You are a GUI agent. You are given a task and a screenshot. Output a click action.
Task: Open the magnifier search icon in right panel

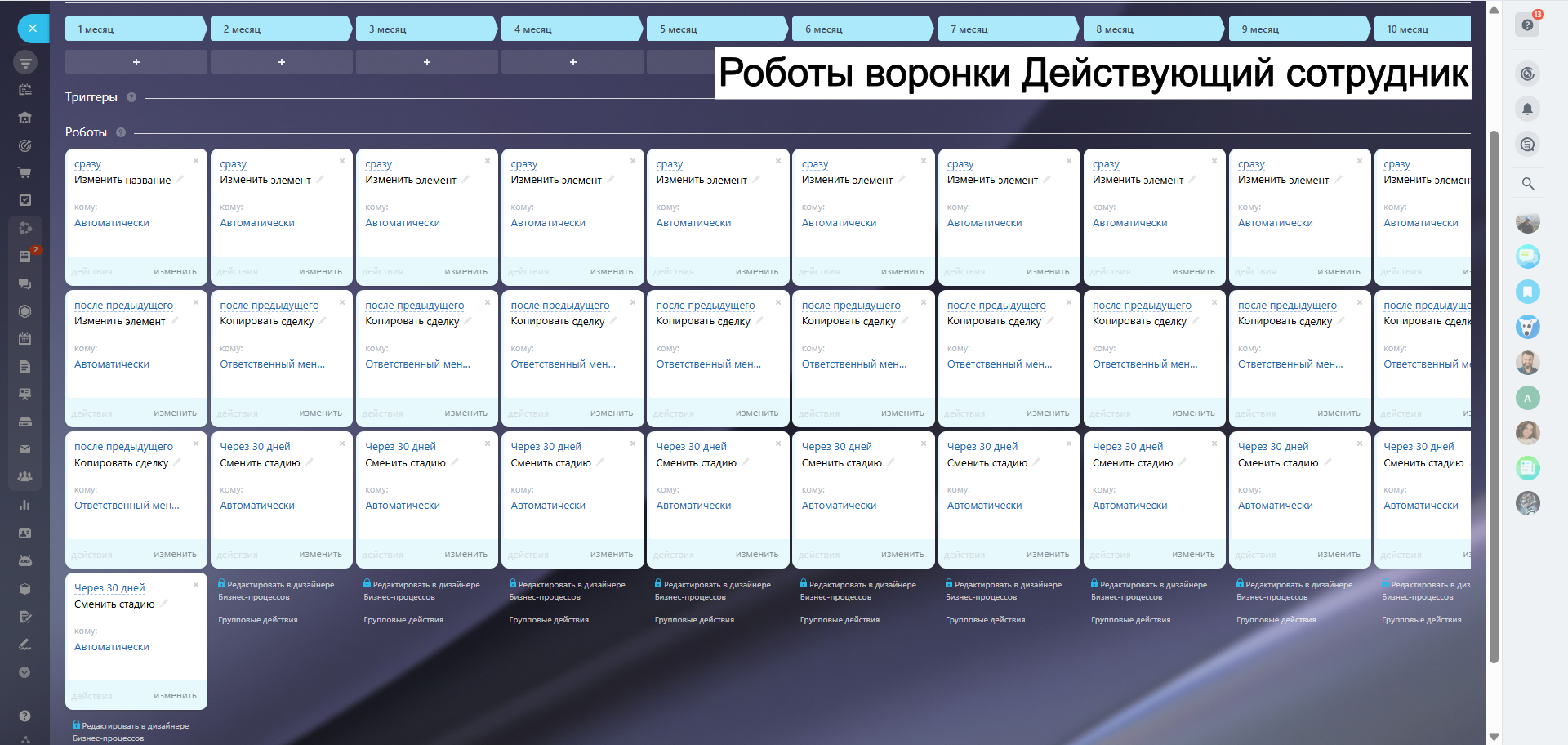point(1527,184)
